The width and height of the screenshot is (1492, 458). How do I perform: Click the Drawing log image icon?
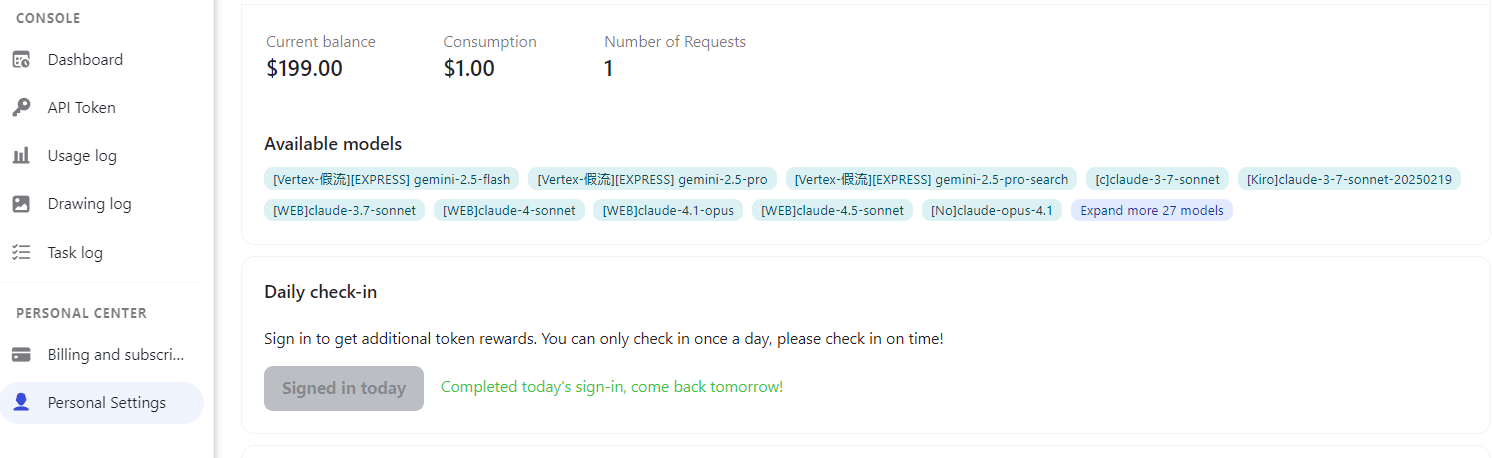[x=21, y=204]
